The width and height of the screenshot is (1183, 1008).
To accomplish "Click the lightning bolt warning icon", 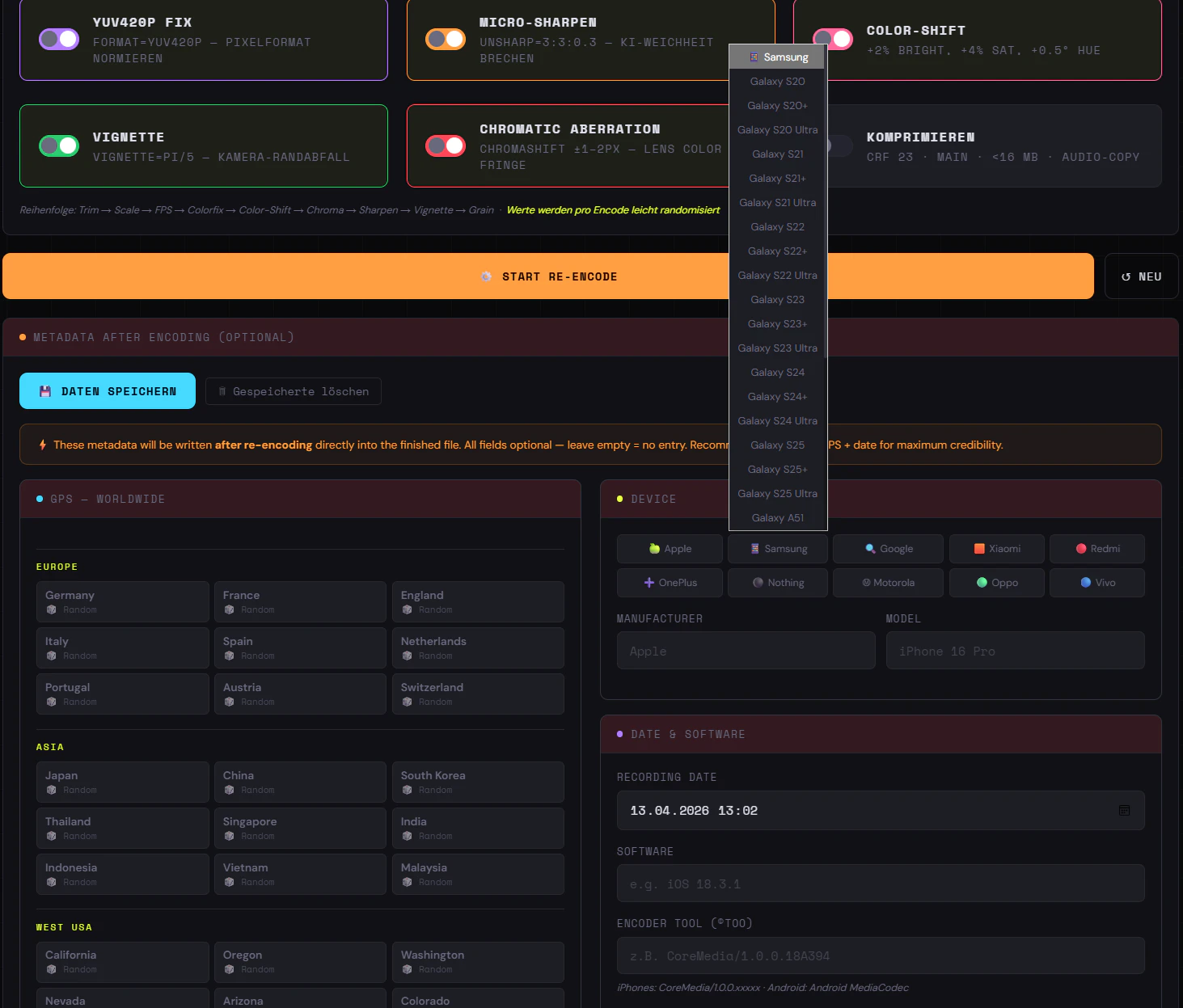I will coord(43,445).
